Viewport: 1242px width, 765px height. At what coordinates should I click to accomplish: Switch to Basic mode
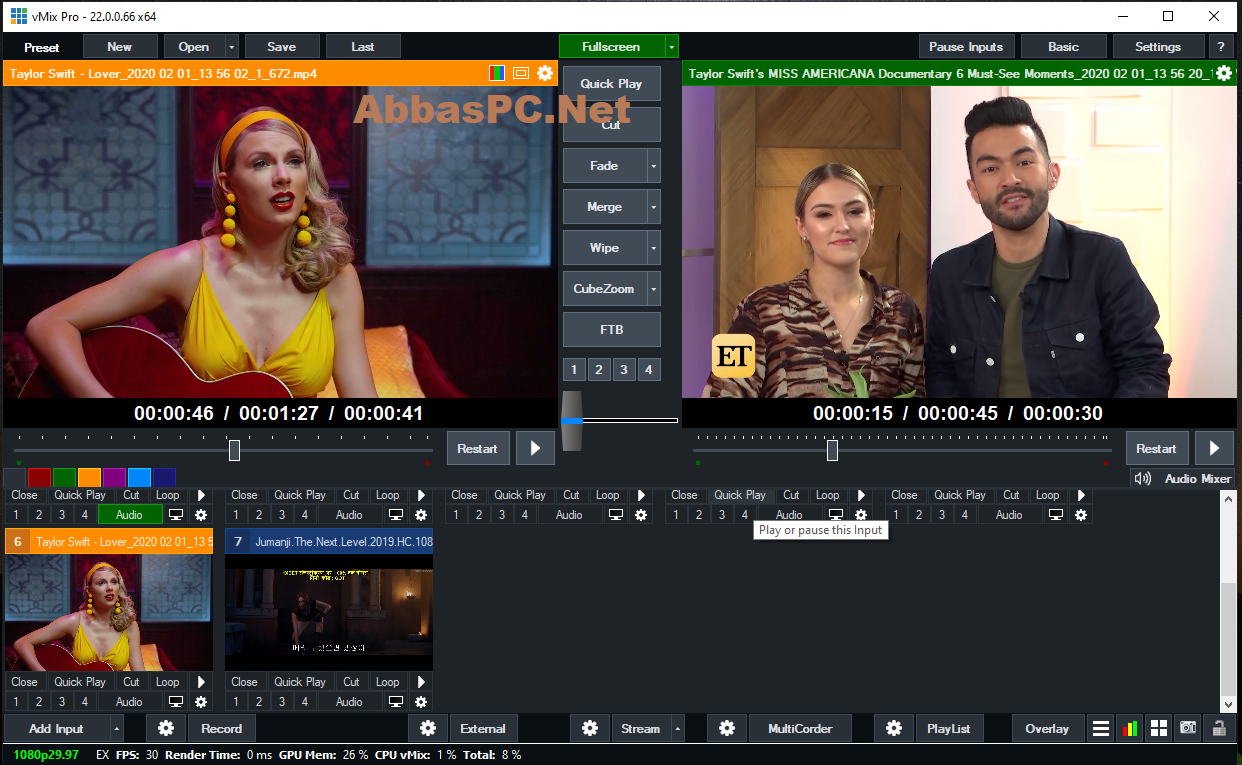pos(1064,46)
